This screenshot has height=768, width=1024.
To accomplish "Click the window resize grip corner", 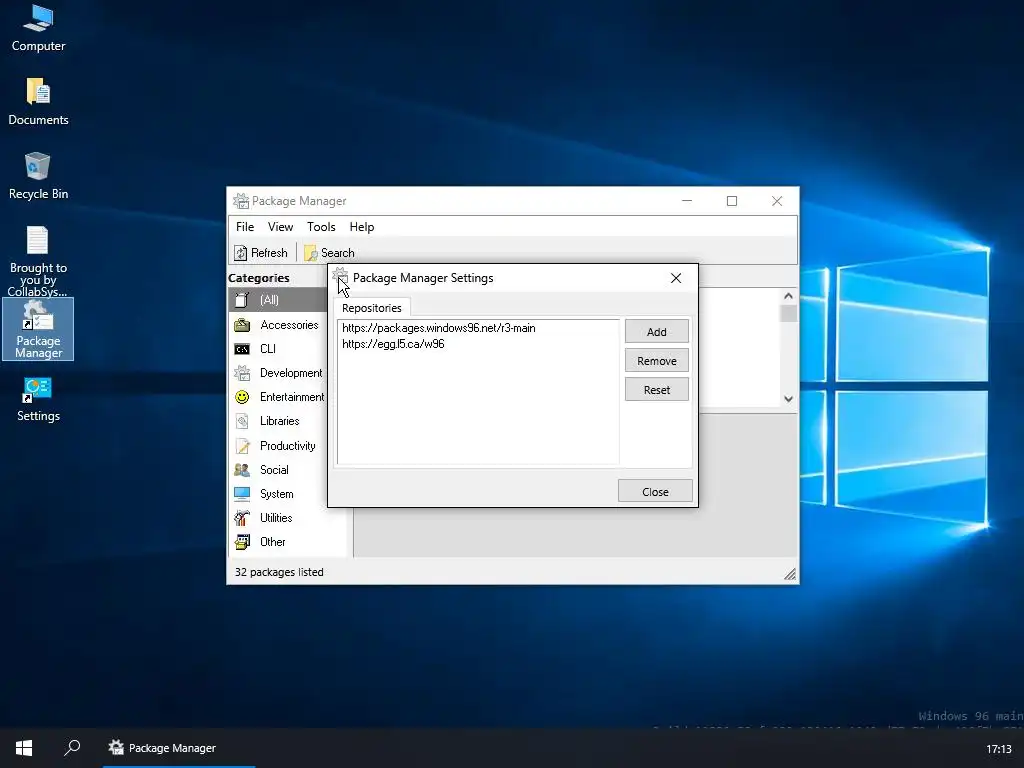I will click(x=790, y=574).
